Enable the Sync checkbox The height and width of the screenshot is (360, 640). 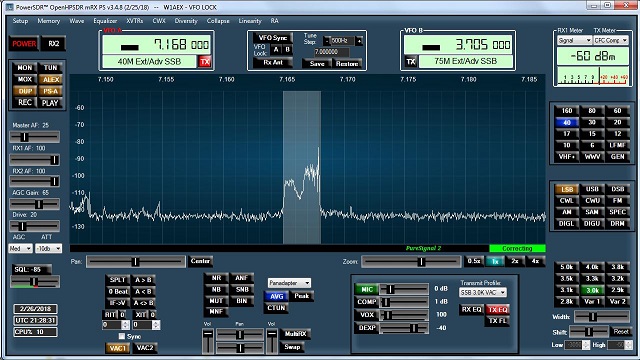[122, 336]
